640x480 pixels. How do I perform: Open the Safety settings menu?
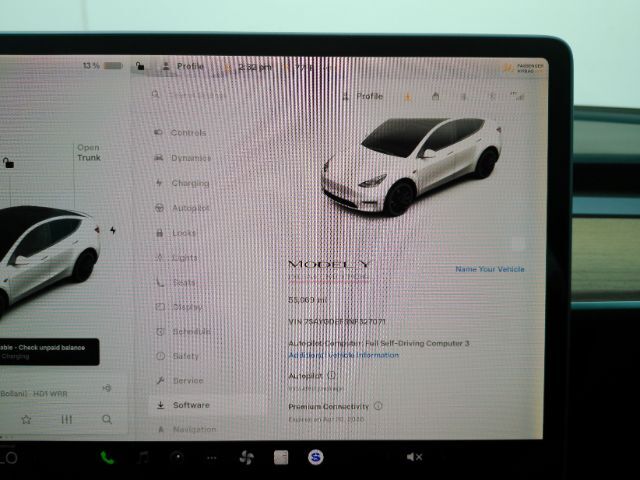click(x=178, y=356)
